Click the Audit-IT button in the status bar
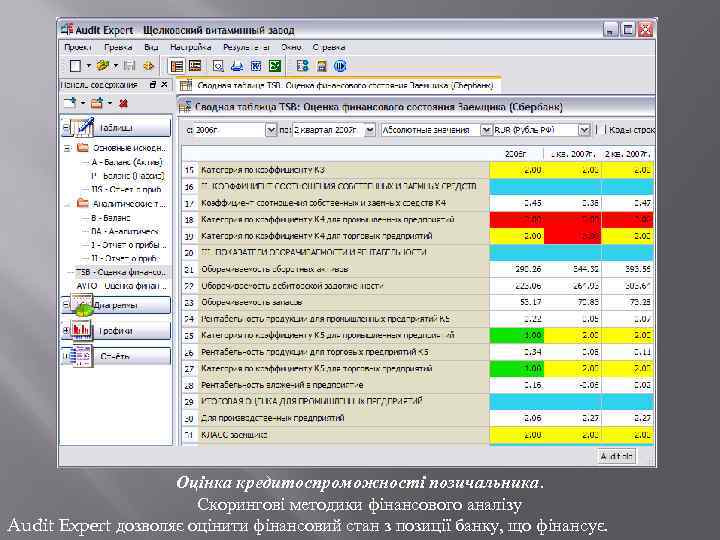The width and height of the screenshot is (720, 540). pyautogui.click(x=617, y=456)
